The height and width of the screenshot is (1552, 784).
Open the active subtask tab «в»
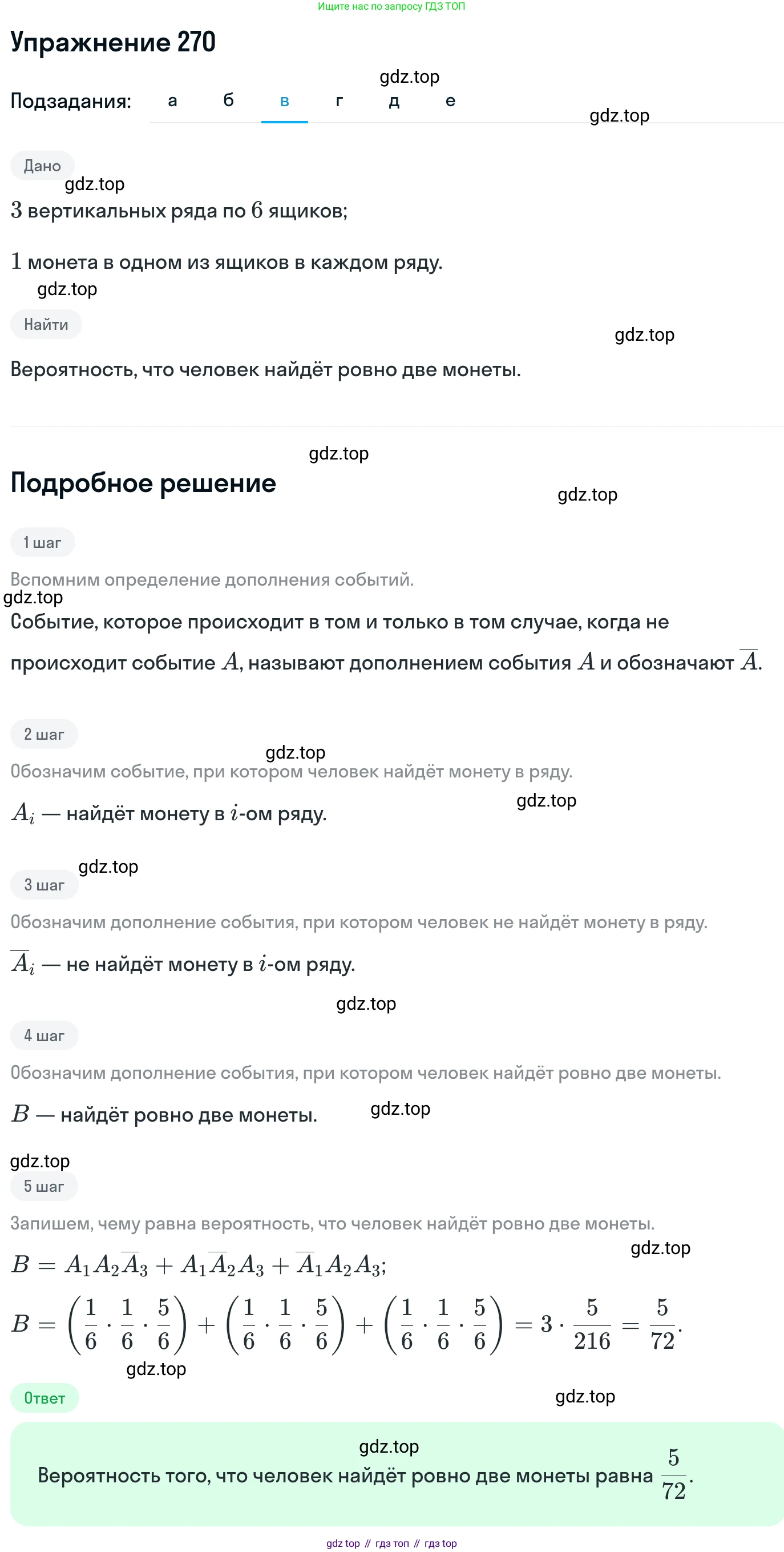284,100
